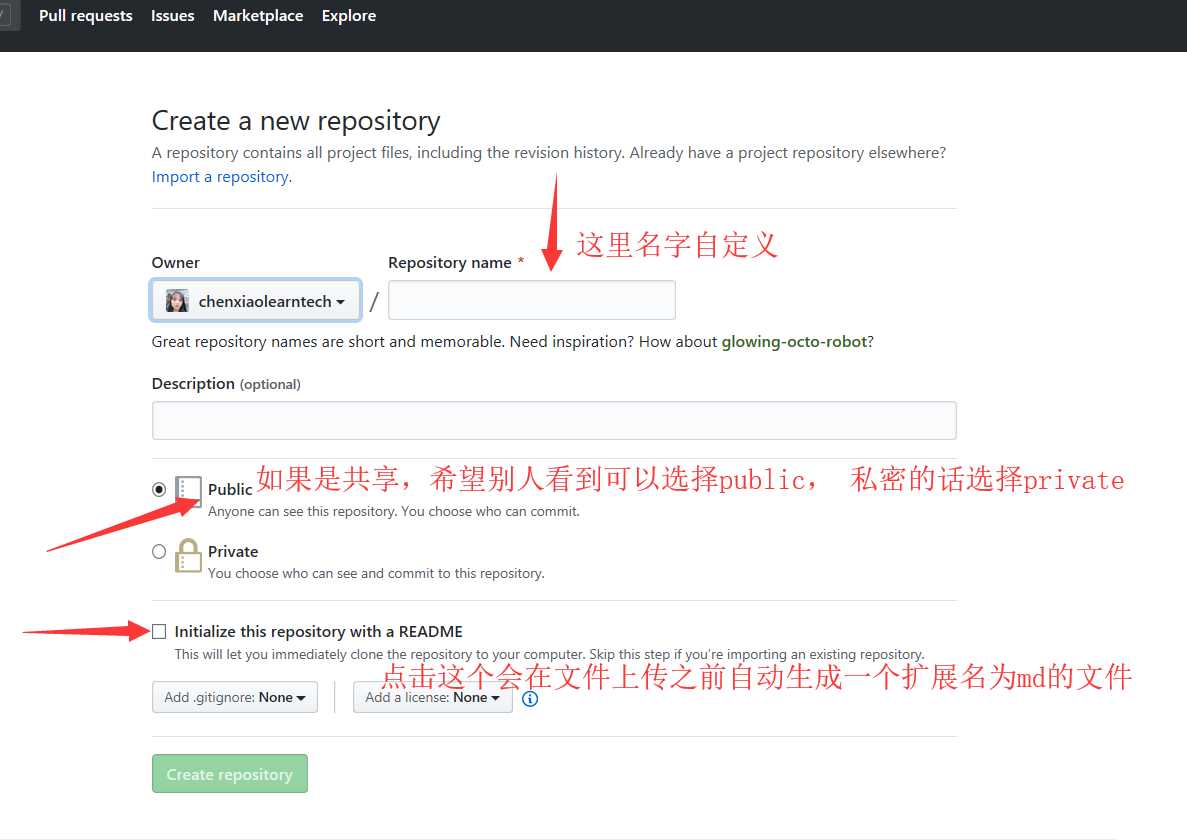Check Initialize this repository with a README
Viewport: 1187px width, 840px height.
click(159, 631)
